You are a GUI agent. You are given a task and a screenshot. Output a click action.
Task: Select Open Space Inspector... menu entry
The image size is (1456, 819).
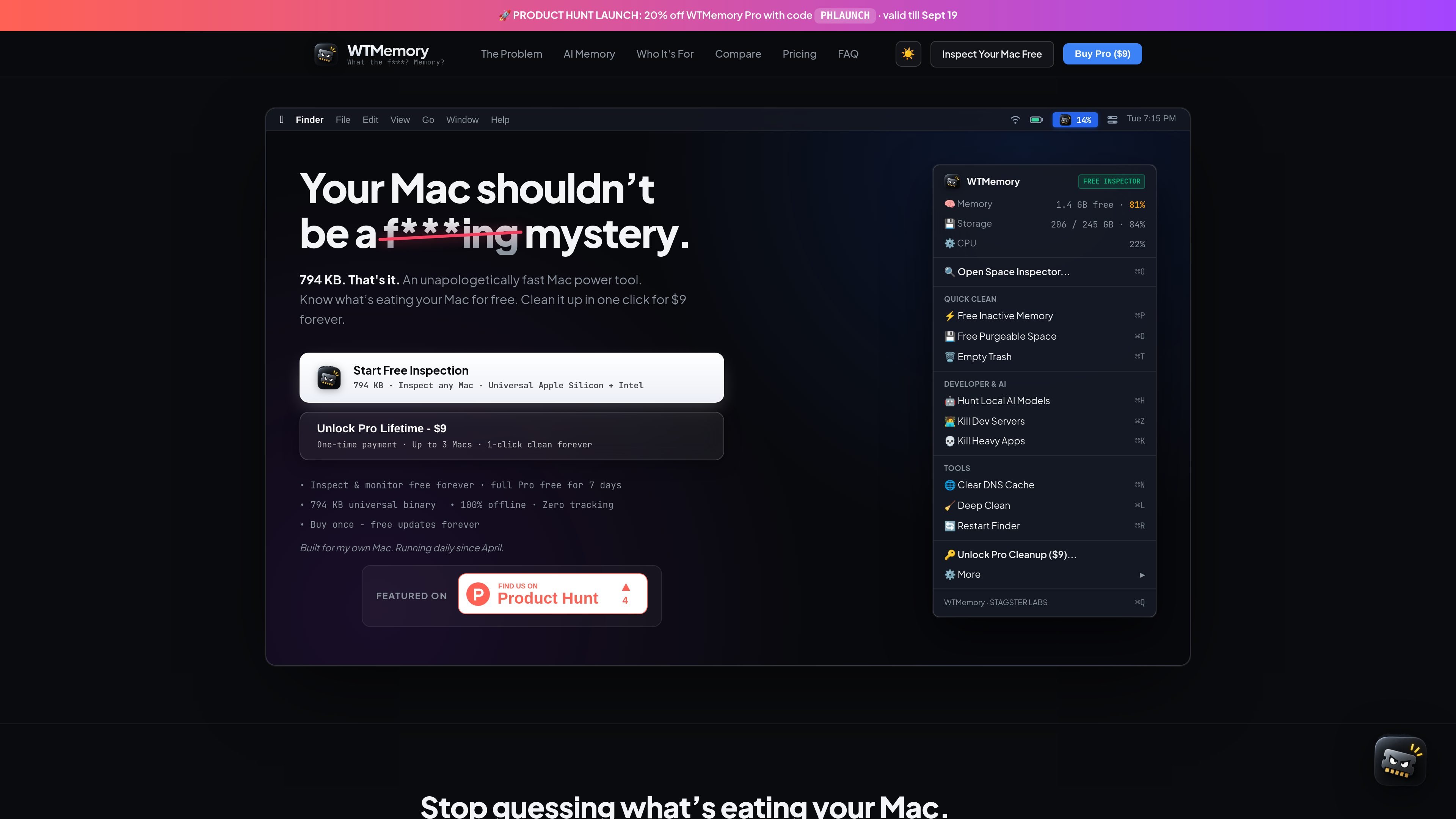pyautogui.click(x=1045, y=272)
